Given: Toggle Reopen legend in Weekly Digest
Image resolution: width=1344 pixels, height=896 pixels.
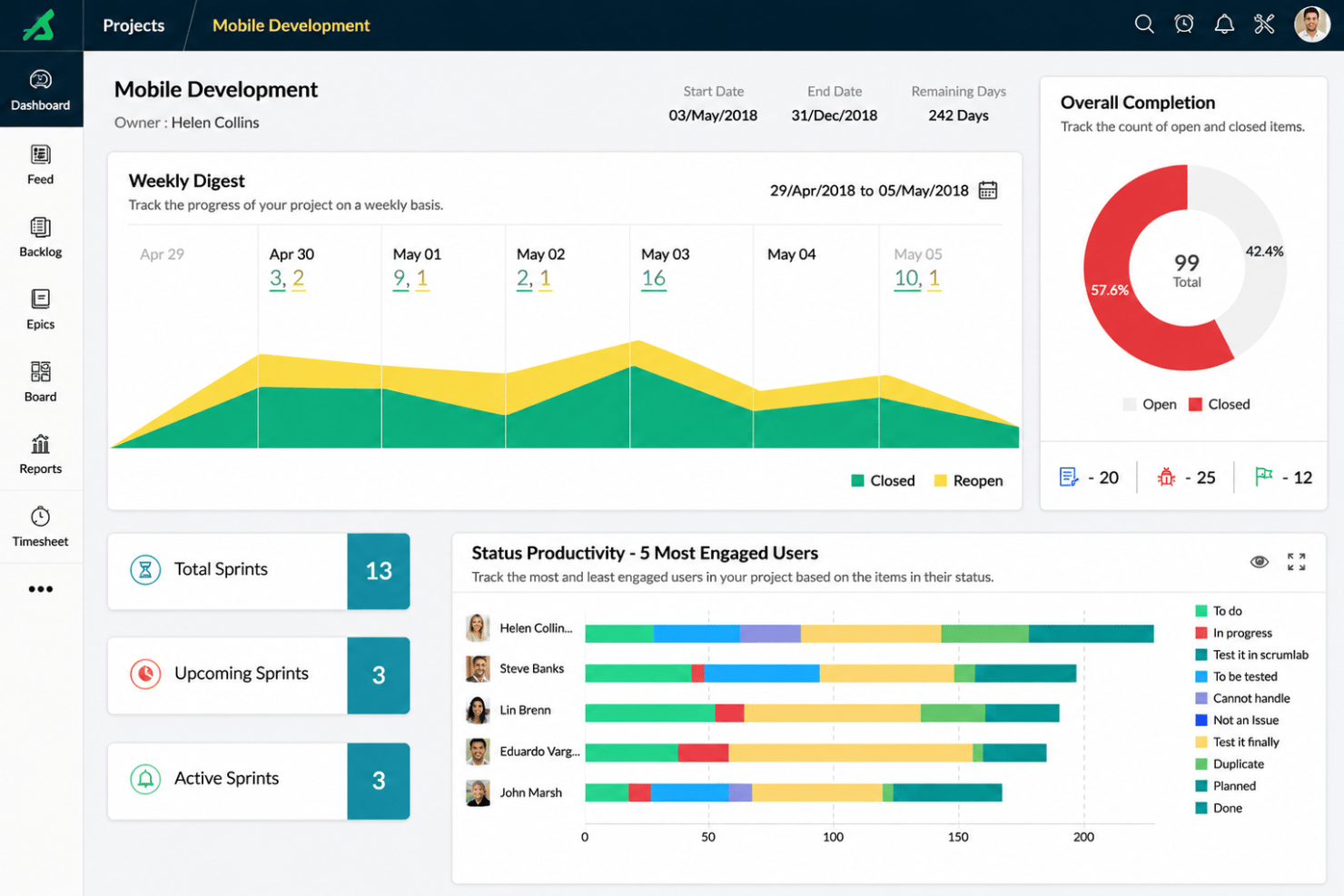Looking at the screenshot, I should pyautogui.click(x=968, y=480).
